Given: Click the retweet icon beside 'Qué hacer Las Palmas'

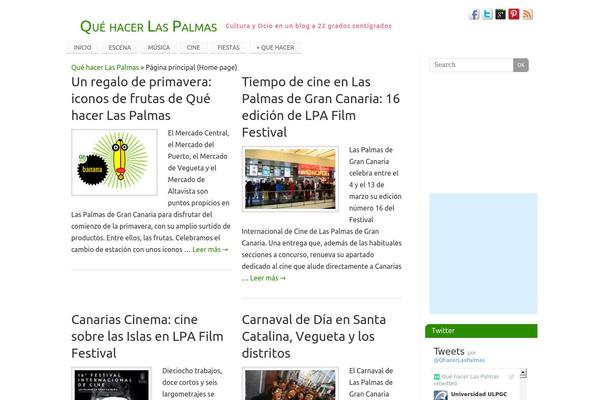Looking at the screenshot, I should coord(437,377).
